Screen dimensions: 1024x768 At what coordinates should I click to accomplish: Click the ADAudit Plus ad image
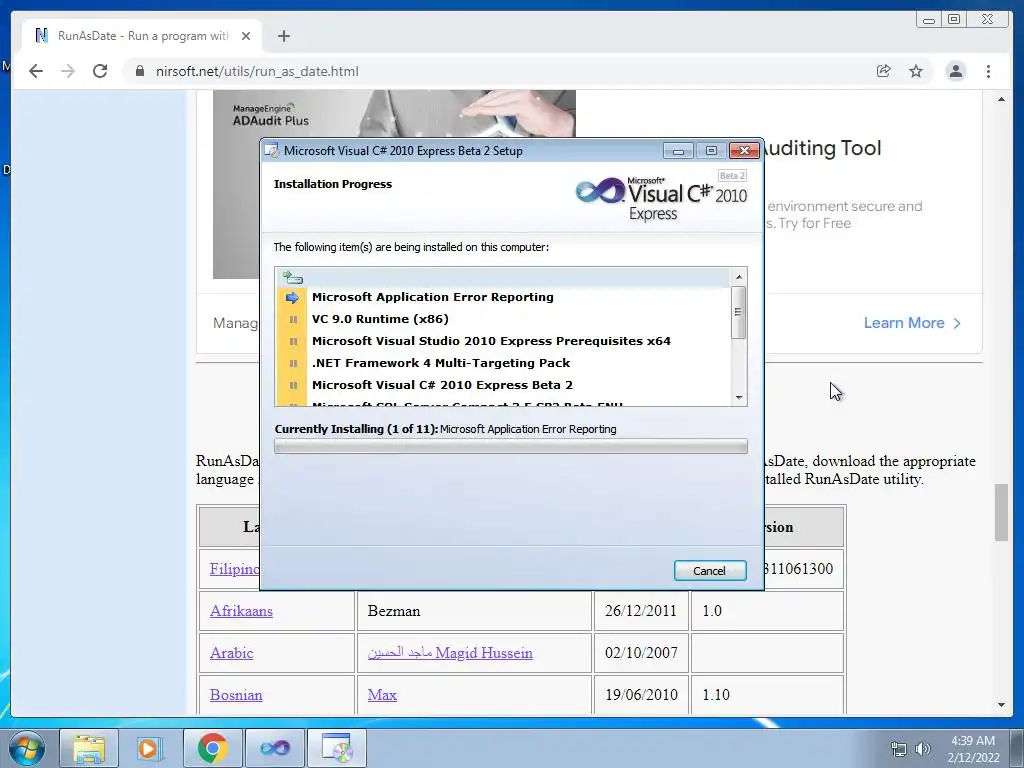pos(394,184)
